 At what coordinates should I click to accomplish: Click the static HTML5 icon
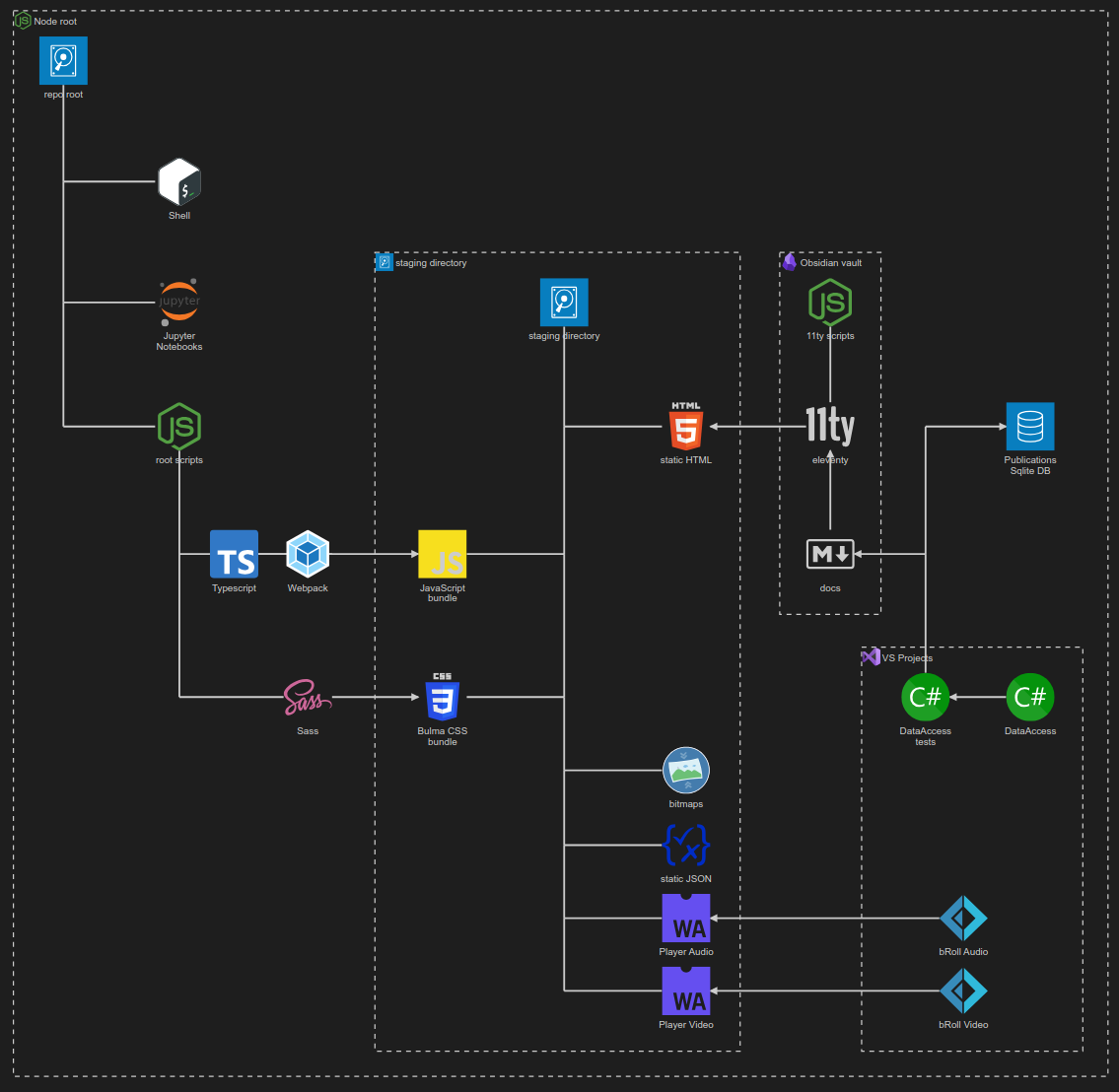[686, 426]
